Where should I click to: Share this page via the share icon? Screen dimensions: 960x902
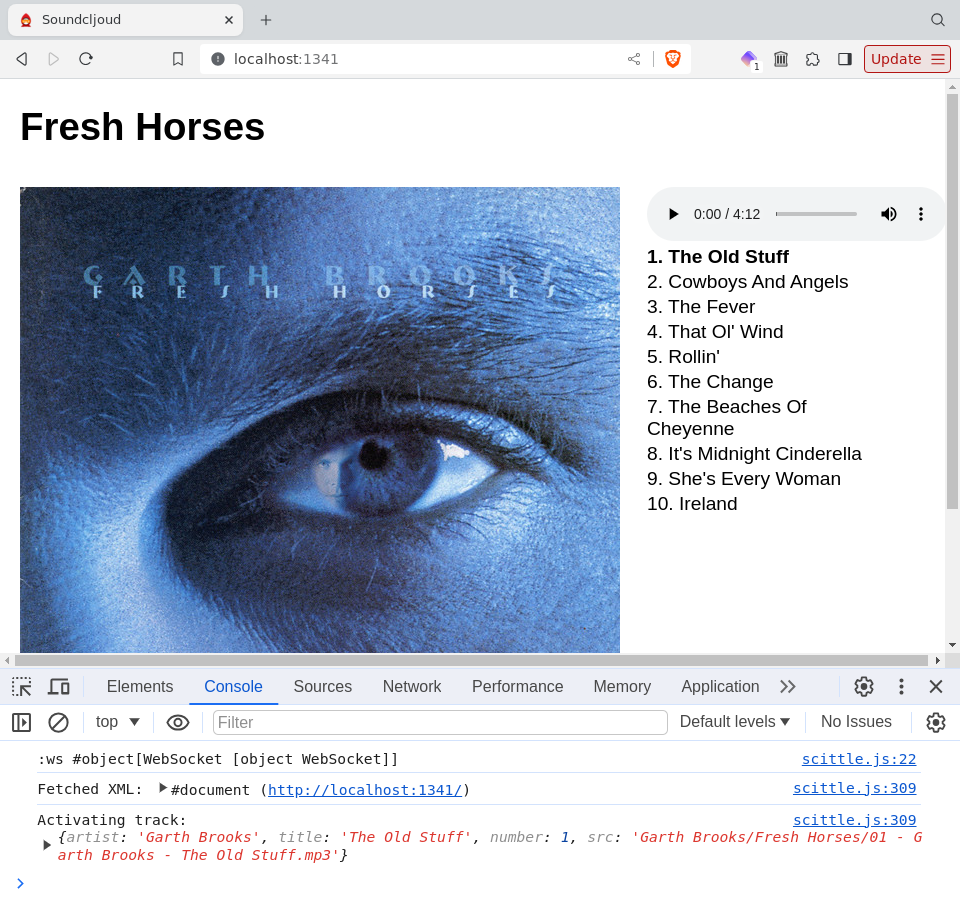click(x=634, y=59)
